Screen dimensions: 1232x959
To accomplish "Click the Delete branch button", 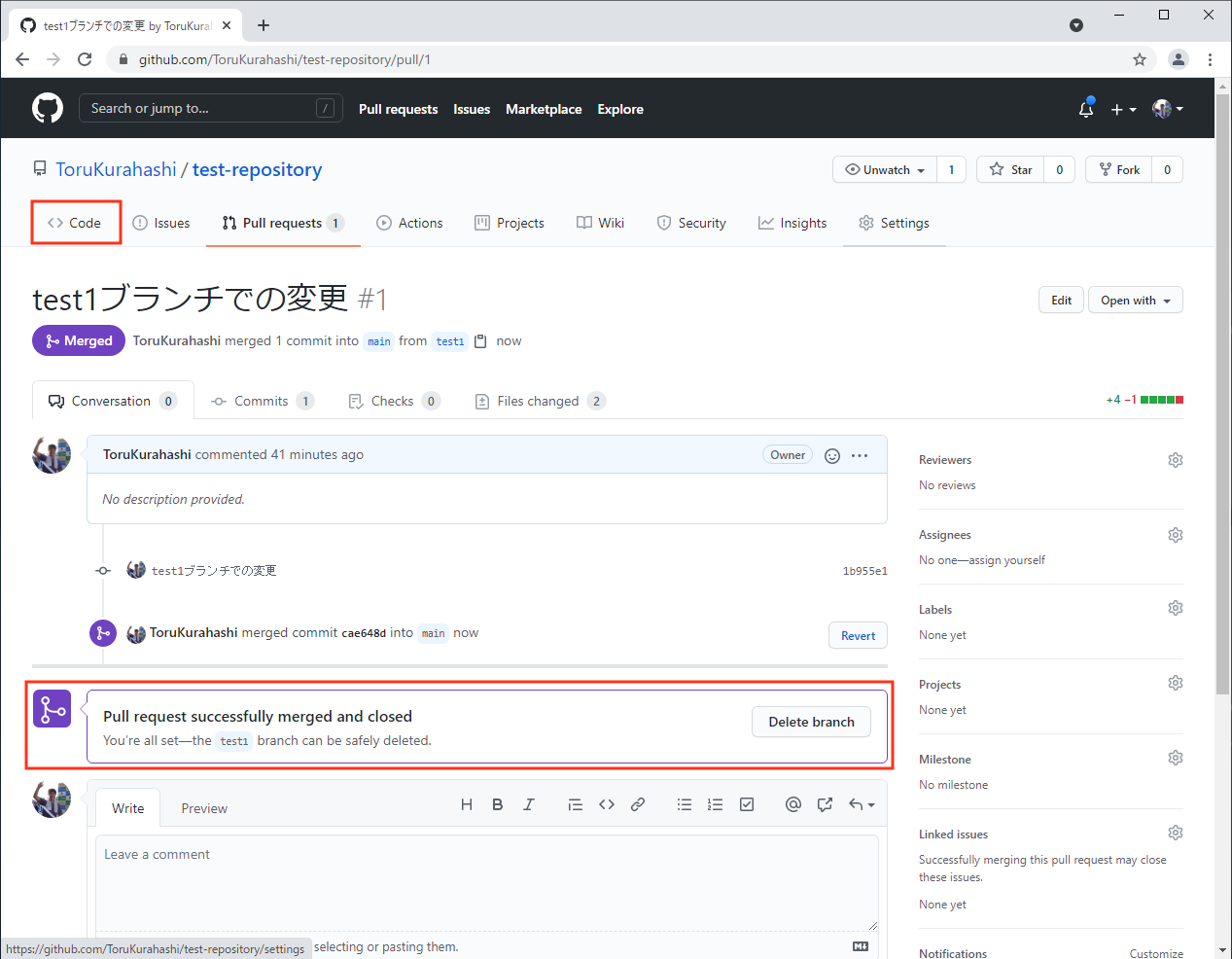I will pyautogui.click(x=811, y=722).
